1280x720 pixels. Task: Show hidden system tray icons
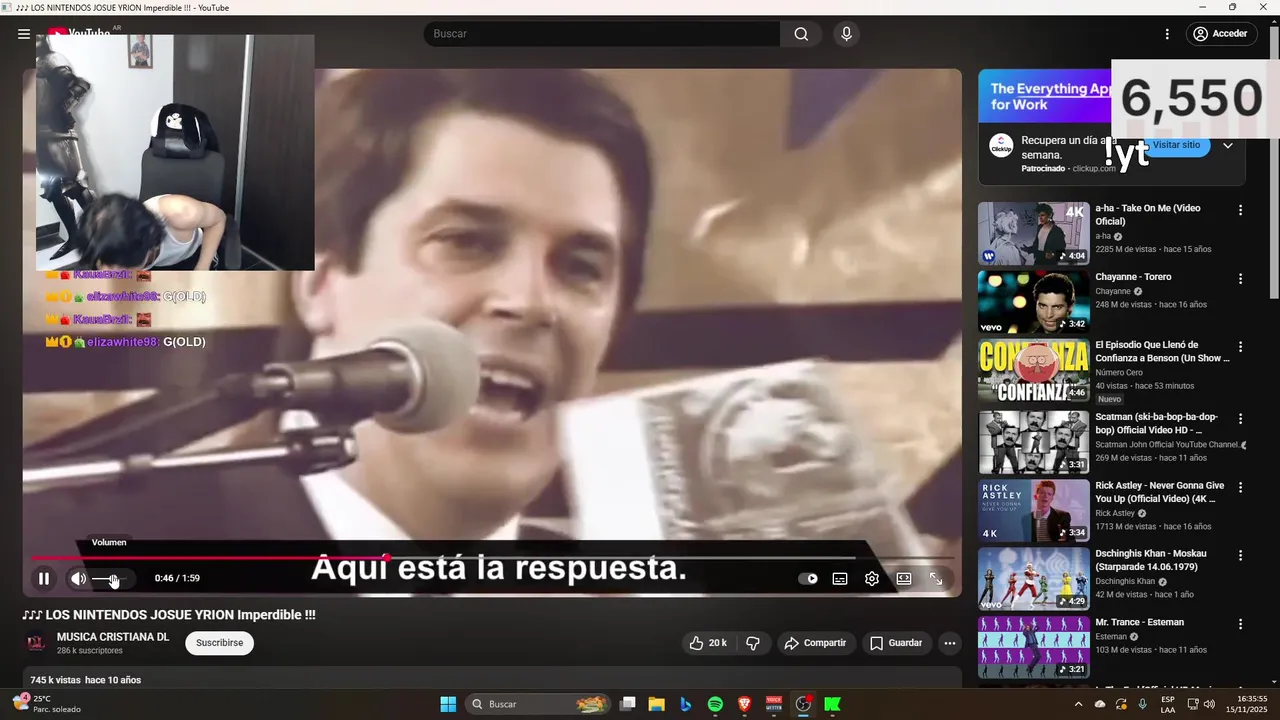[x=1078, y=704]
